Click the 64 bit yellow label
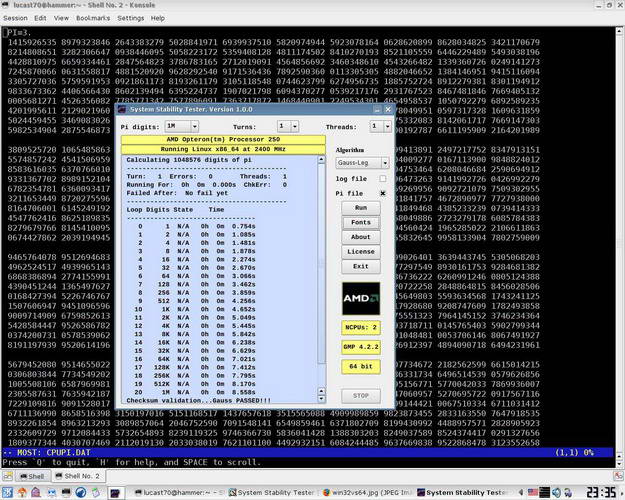Screen dimensions: 625x500 (361, 366)
